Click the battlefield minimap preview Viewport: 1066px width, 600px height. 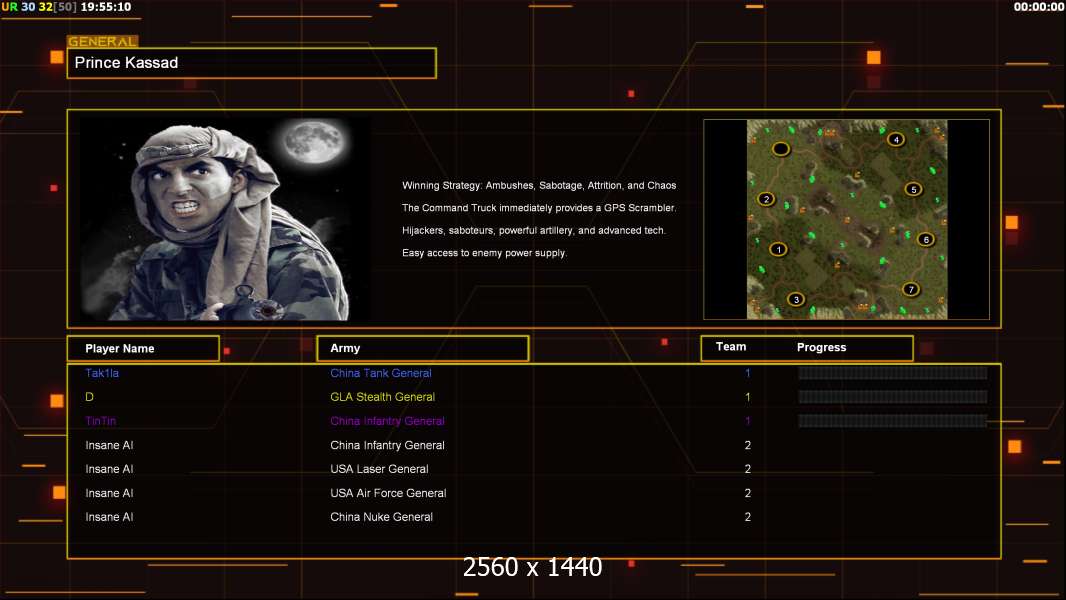[x=846, y=219]
